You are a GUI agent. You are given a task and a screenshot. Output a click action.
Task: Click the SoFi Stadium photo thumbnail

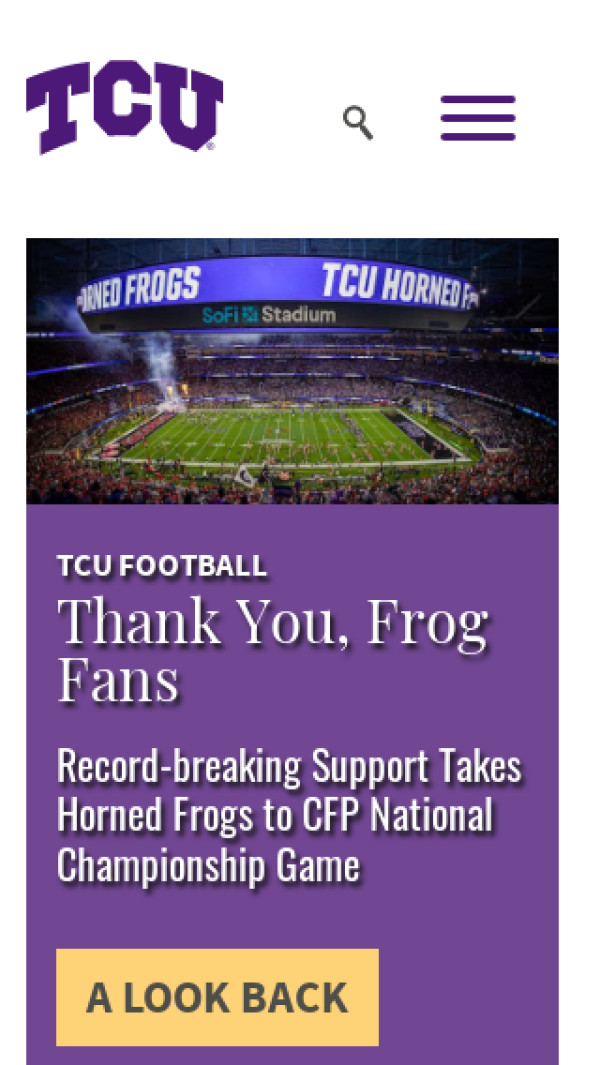click(x=292, y=371)
